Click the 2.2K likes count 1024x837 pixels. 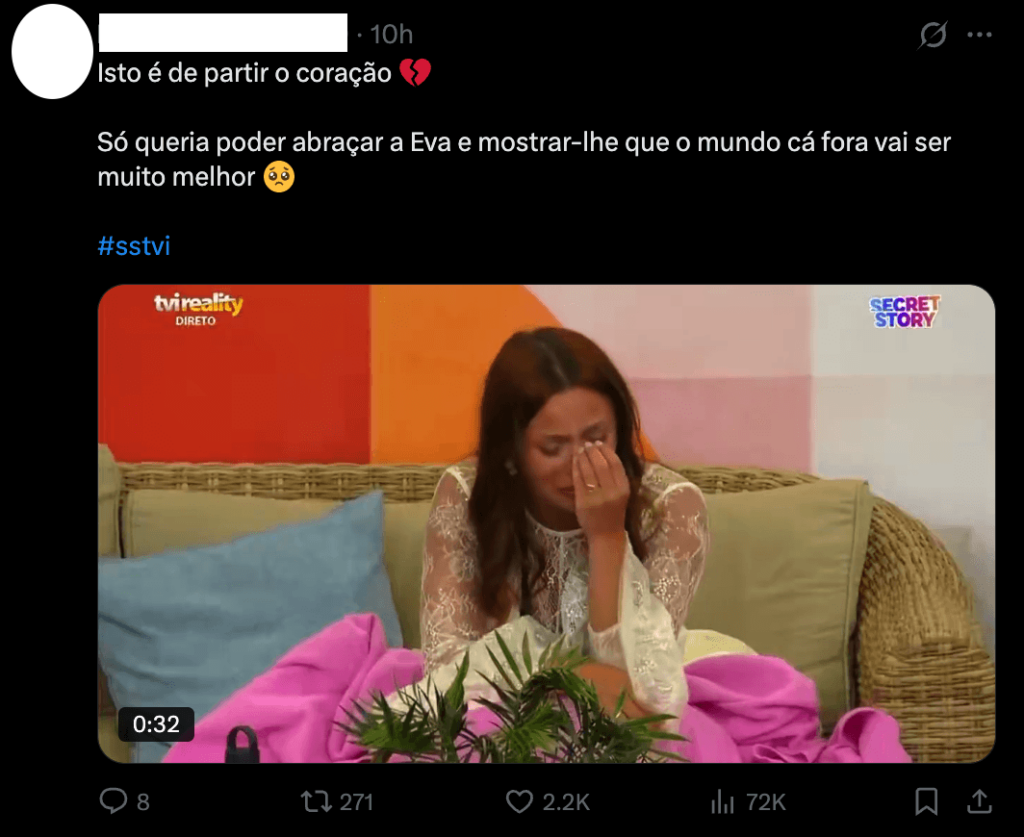[566, 802]
